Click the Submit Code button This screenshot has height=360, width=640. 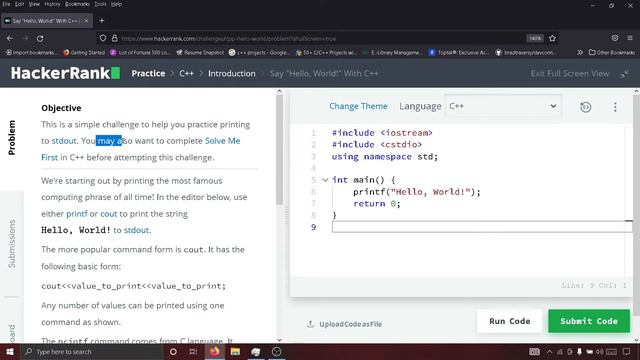(589, 321)
